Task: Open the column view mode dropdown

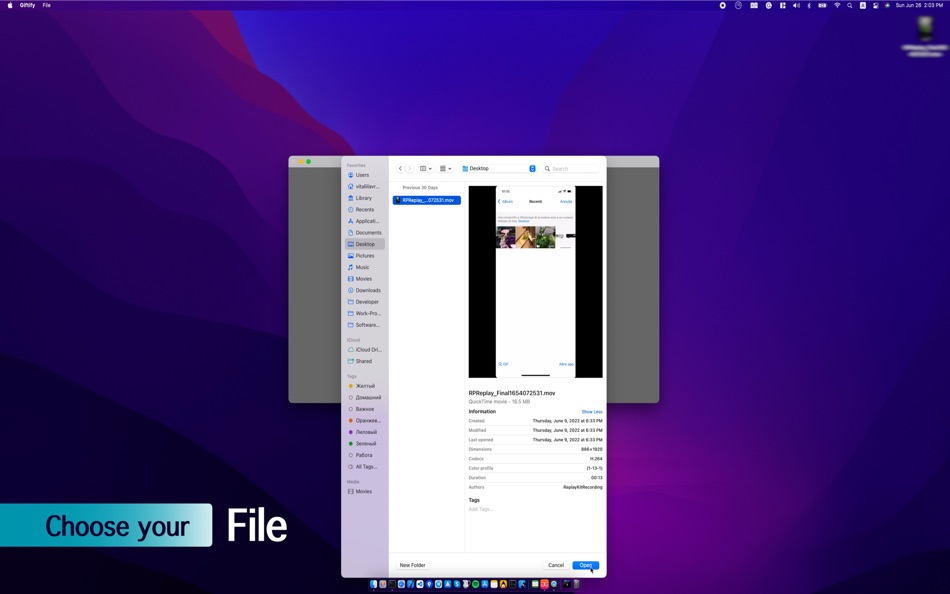Action: [x=425, y=169]
